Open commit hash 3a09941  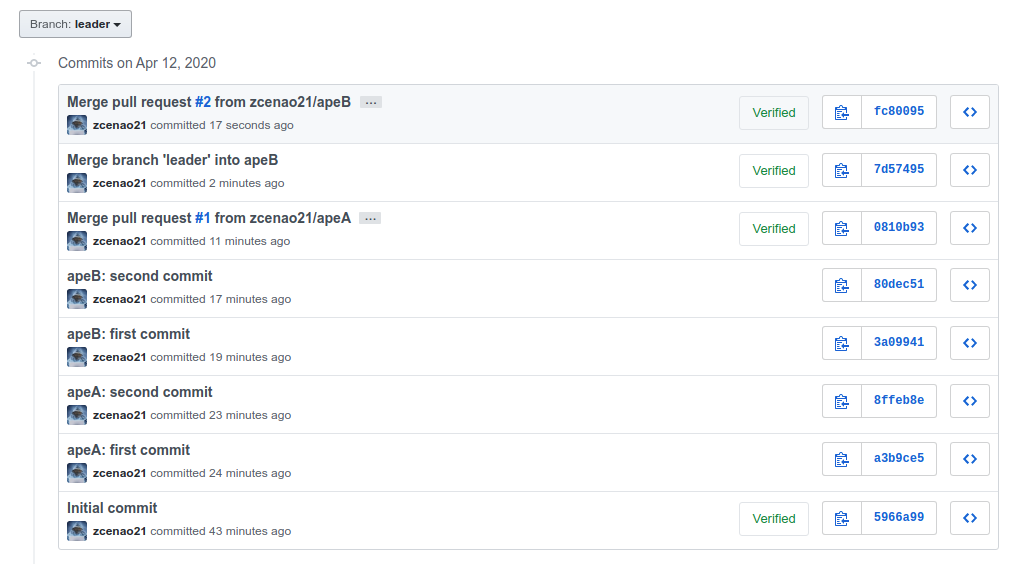coord(899,343)
